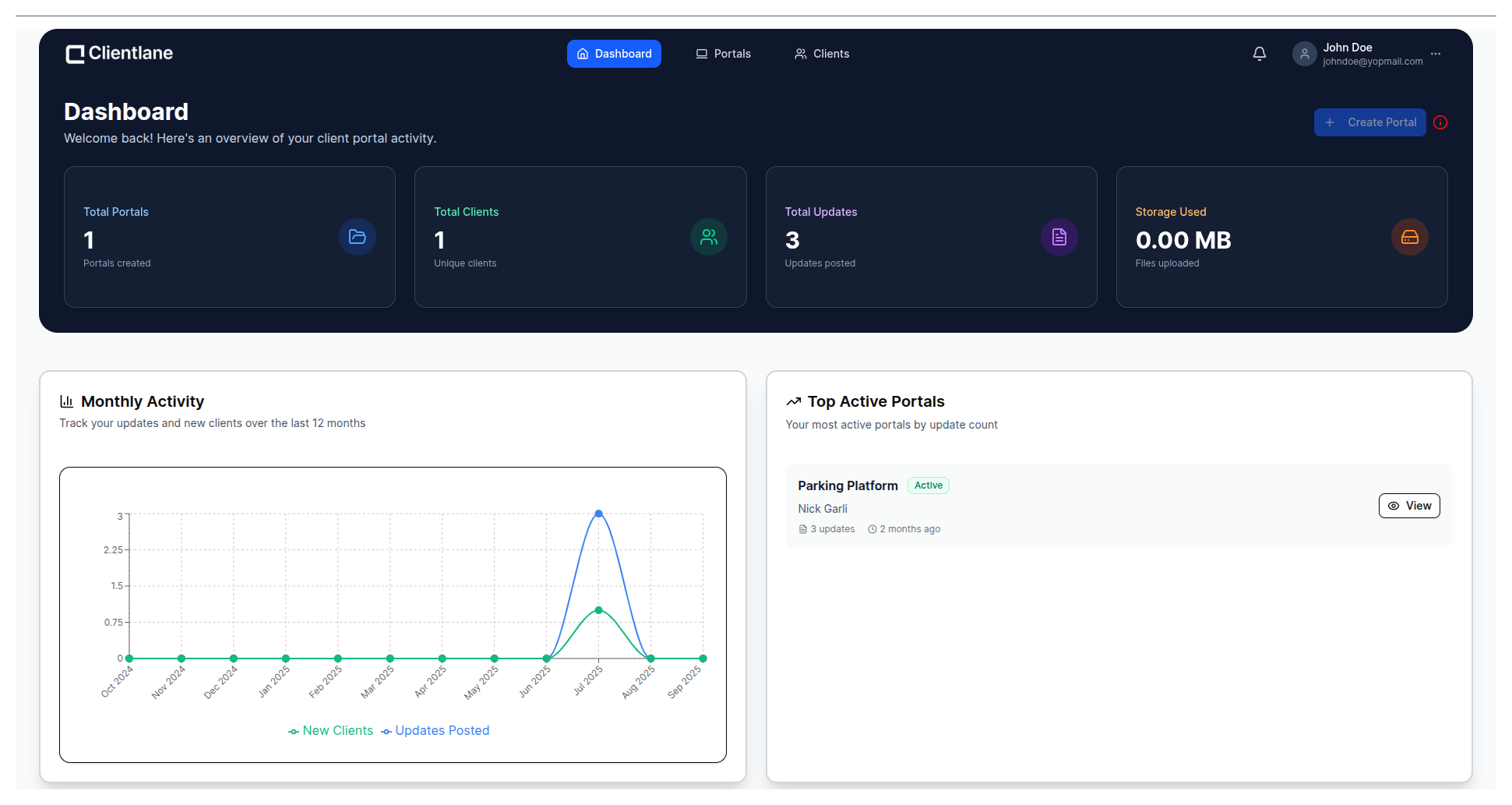Click the eye icon on the View button

(x=1394, y=506)
